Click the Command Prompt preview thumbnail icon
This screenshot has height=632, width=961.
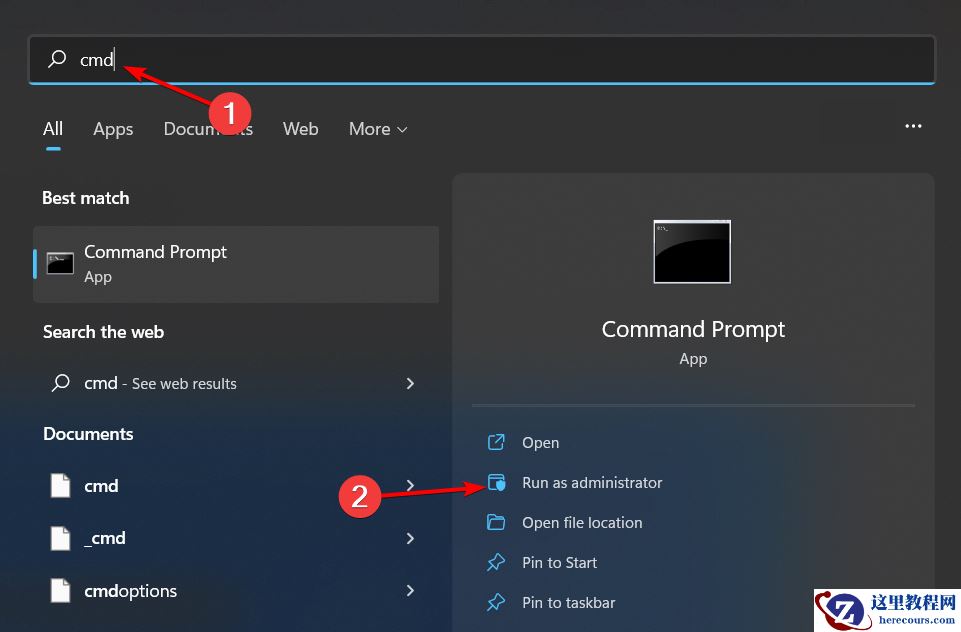point(692,251)
